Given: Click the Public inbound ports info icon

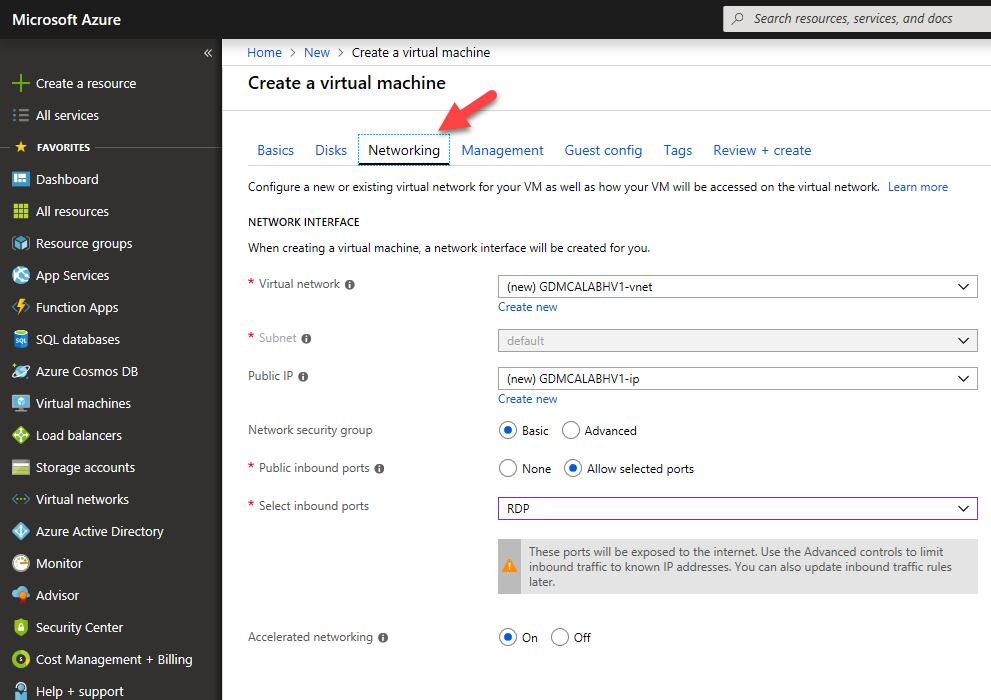Looking at the screenshot, I should pyautogui.click(x=379, y=469).
